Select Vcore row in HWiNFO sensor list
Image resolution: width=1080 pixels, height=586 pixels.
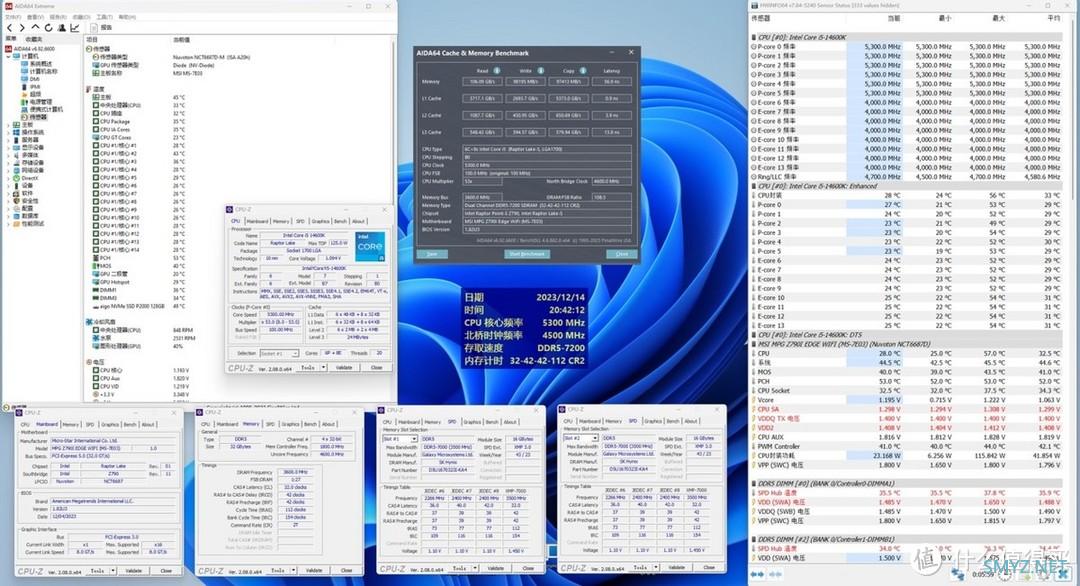pyautogui.click(x=906, y=399)
